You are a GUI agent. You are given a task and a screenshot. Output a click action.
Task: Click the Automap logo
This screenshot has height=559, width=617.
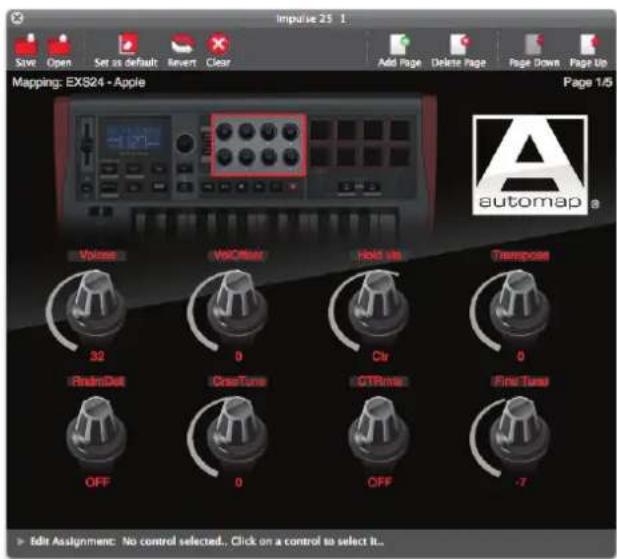click(x=530, y=165)
